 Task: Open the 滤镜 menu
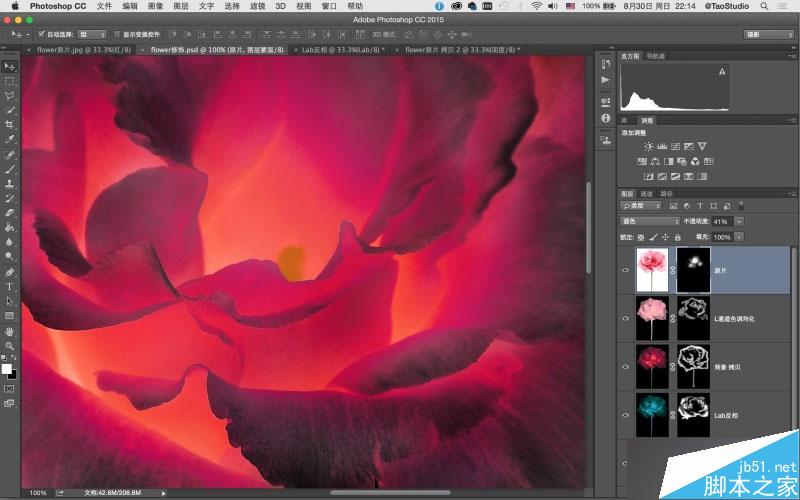pos(257,6)
